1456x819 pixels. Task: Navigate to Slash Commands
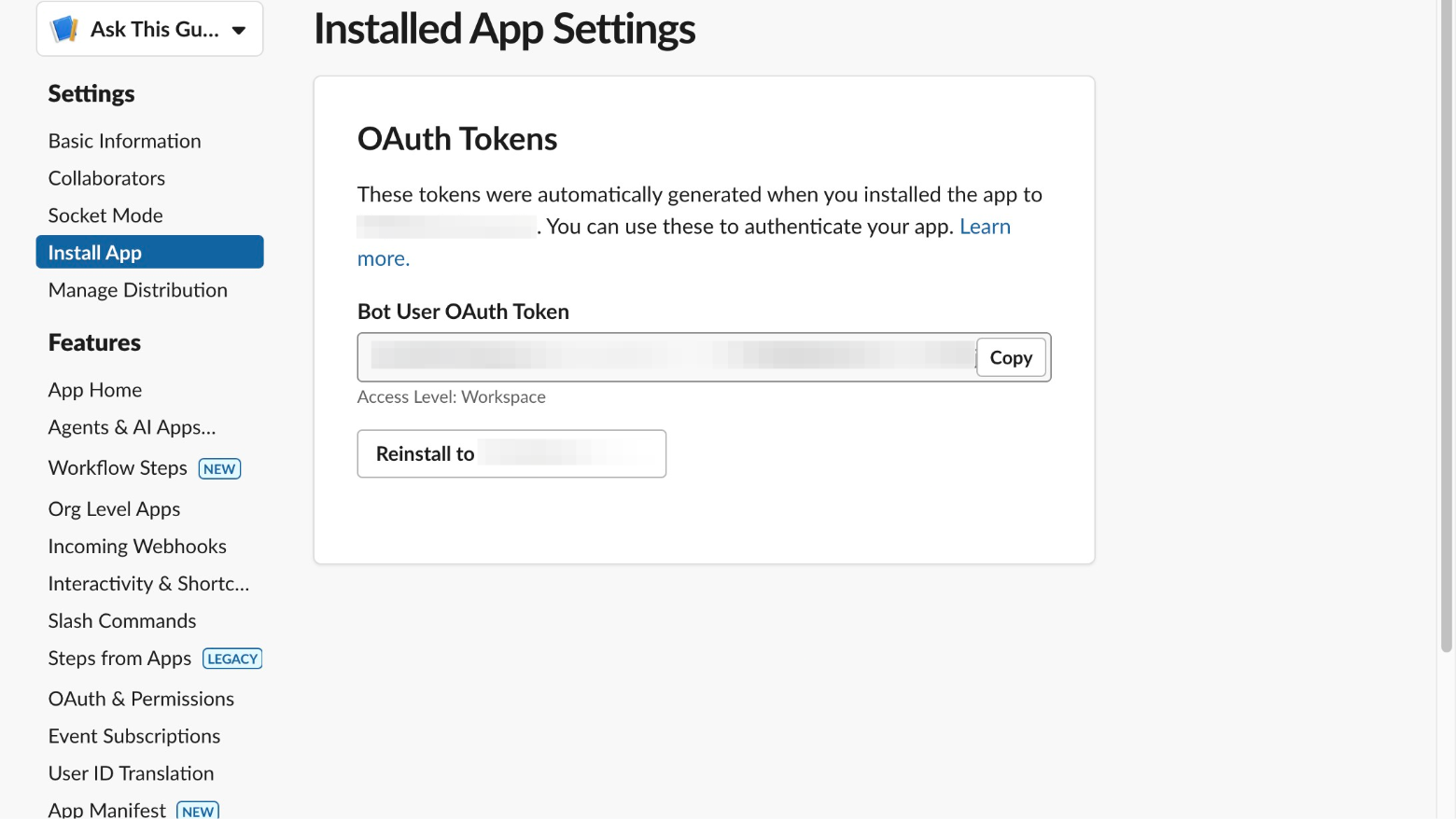[122, 621]
